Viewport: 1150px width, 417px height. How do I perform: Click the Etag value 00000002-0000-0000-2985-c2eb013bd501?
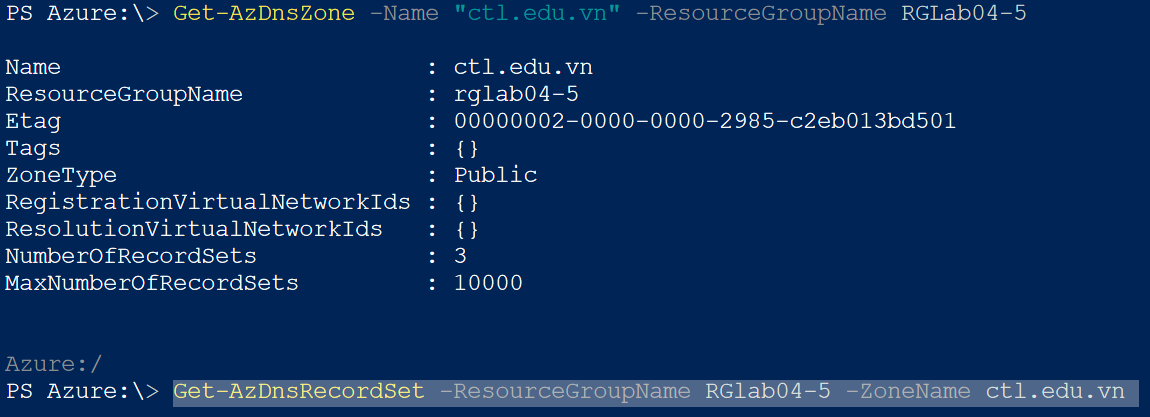point(705,122)
